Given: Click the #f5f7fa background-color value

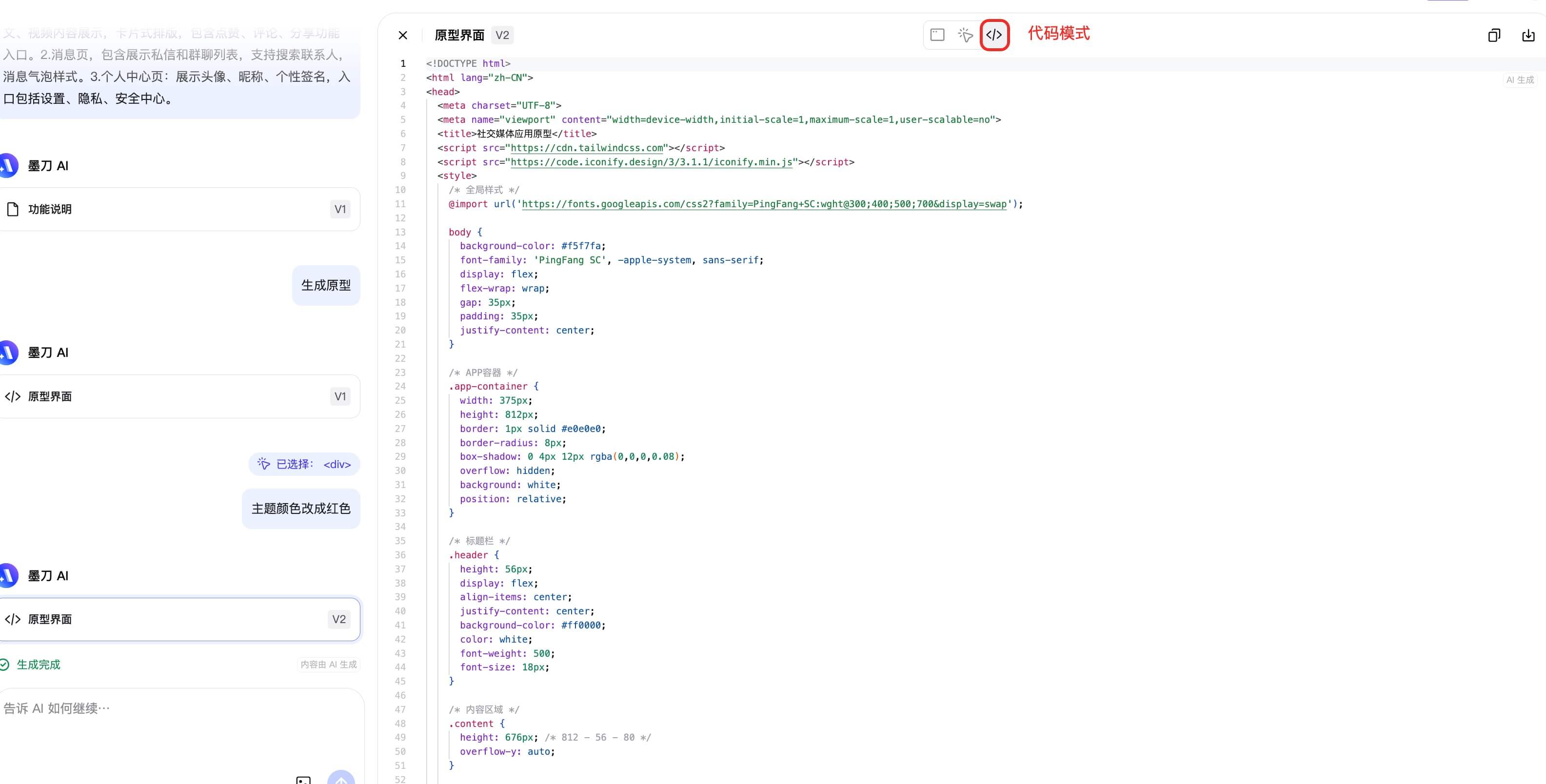Looking at the screenshot, I should (x=581, y=246).
